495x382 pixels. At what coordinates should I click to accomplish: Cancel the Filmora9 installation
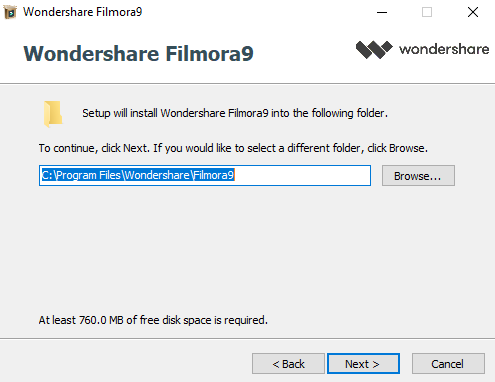point(448,364)
